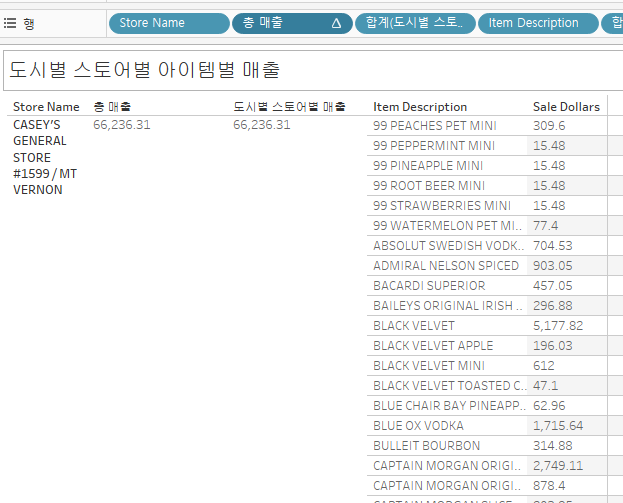Click the Store Name column header
The width and height of the screenshot is (623, 503).
(x=46, y=107)
